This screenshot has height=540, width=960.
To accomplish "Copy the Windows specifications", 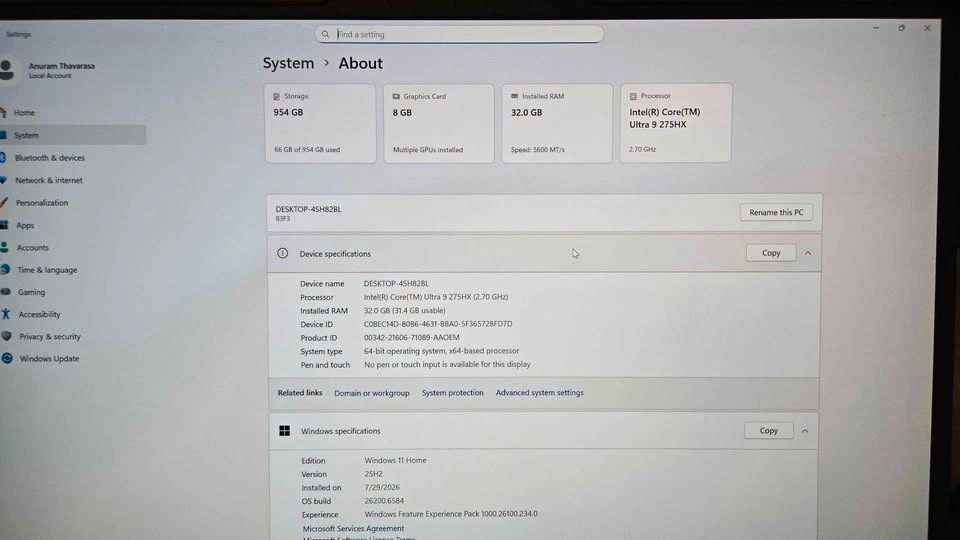I will [x=768, y=430].
